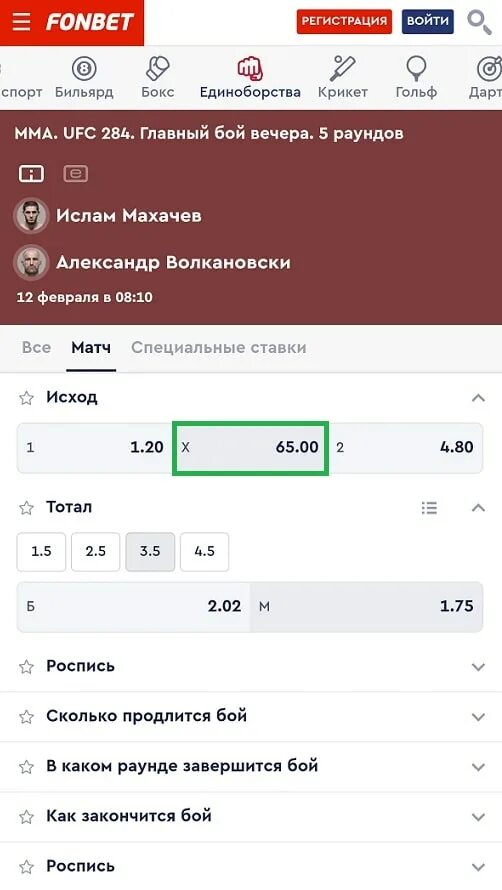Select the Бильярд sport icon
502x890 pixels.
(x=84, y=69)
